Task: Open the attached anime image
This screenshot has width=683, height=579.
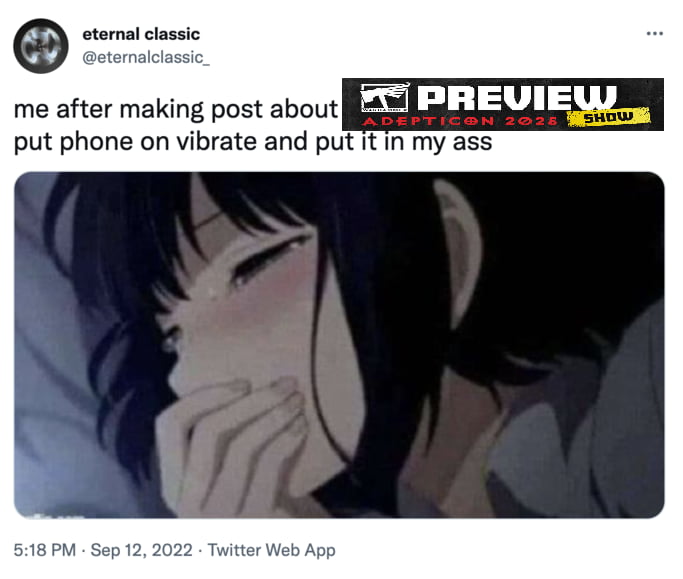Action: [x=339, y=345]
